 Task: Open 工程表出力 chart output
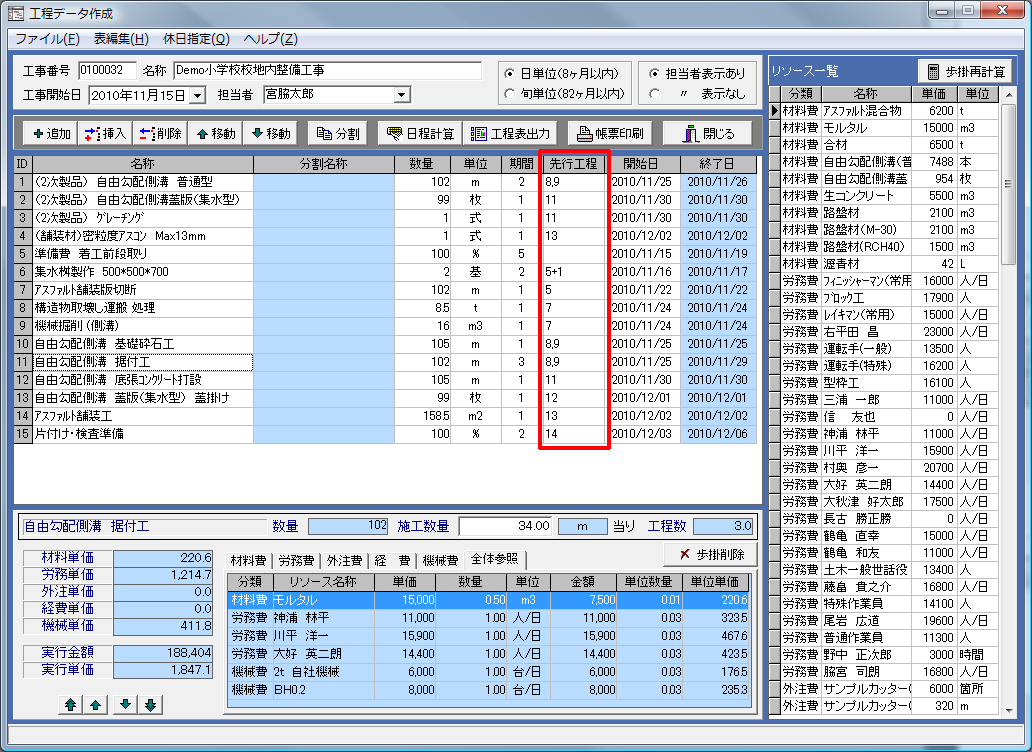pyautogui.click(x=510, y=133)
